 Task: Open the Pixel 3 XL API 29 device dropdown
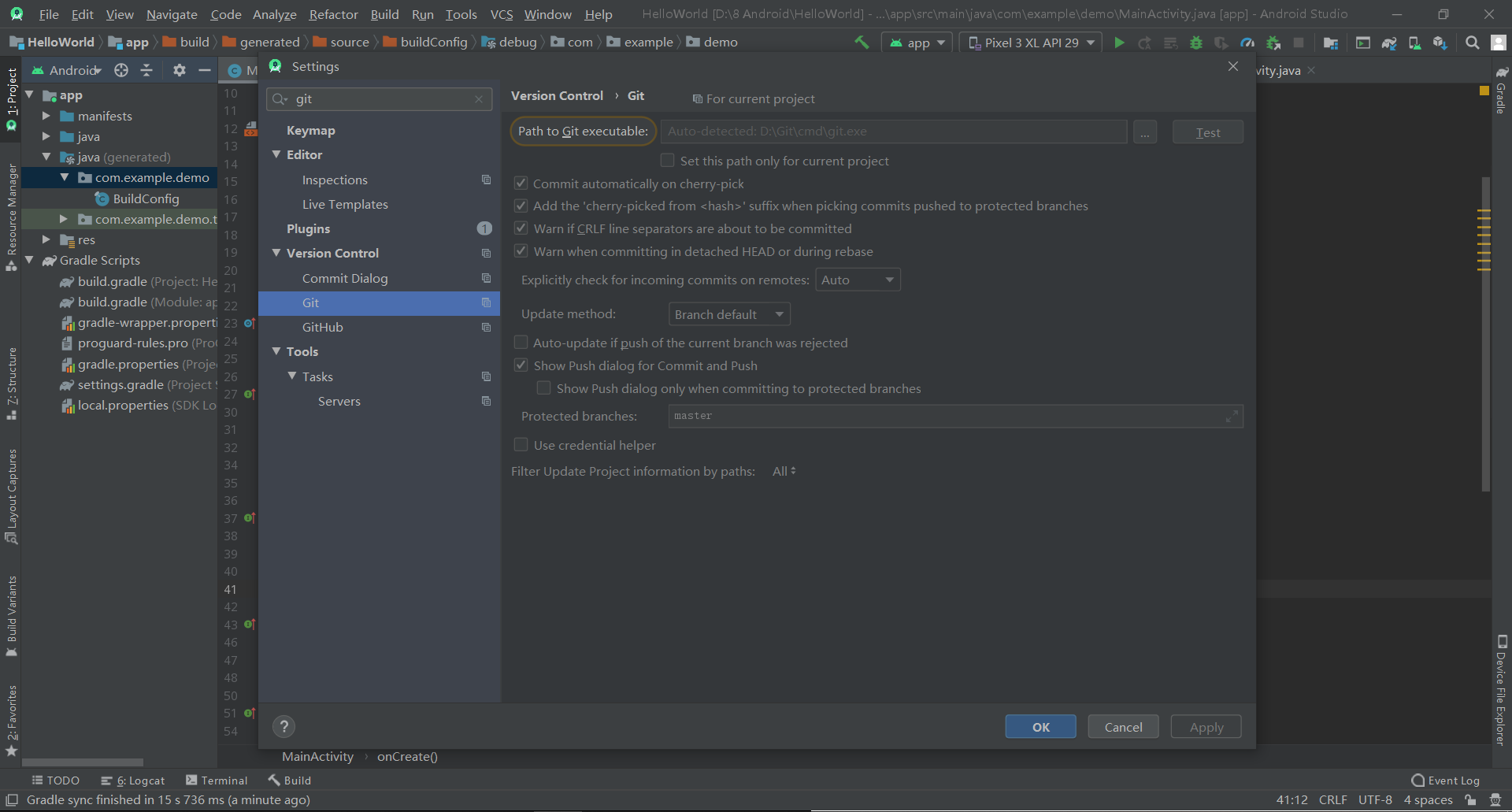point(1032,43)
